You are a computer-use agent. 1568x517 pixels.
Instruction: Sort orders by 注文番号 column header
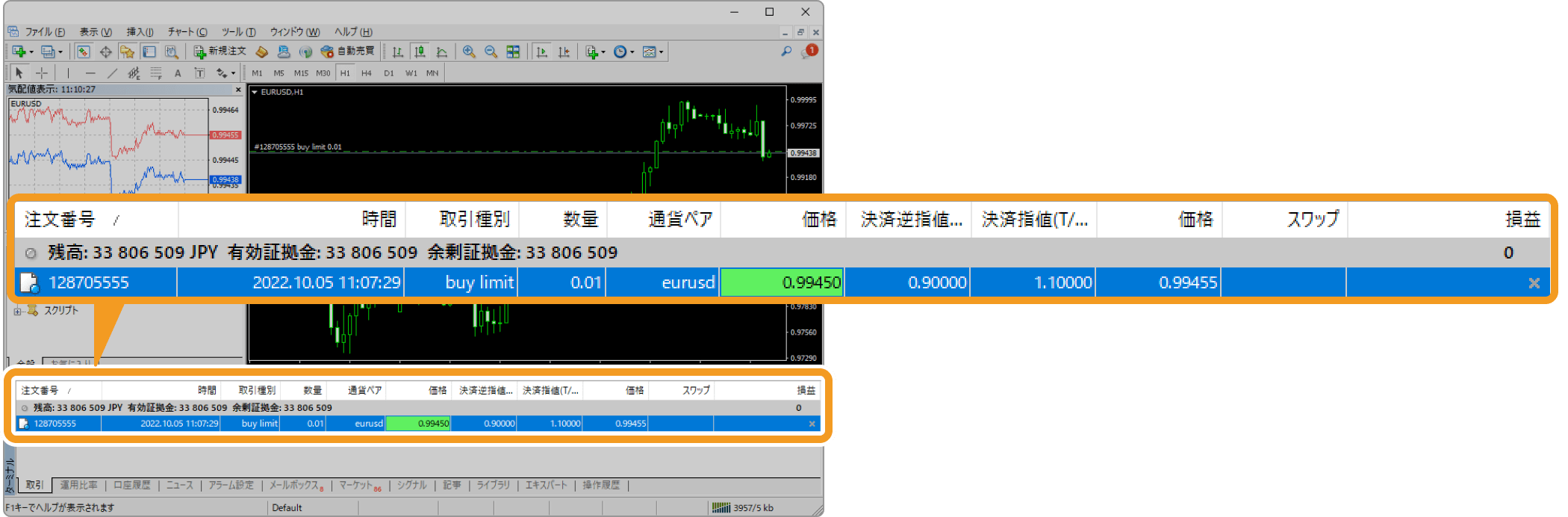[x=96, y=219]
